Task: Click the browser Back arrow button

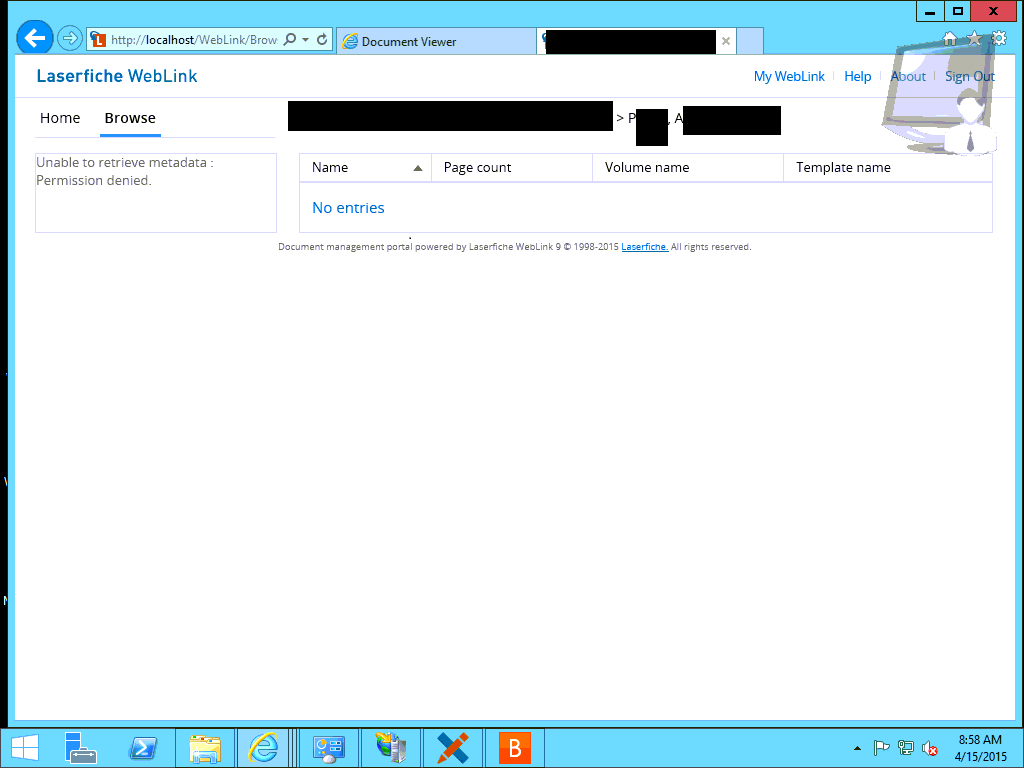Action: coord(35,38)
